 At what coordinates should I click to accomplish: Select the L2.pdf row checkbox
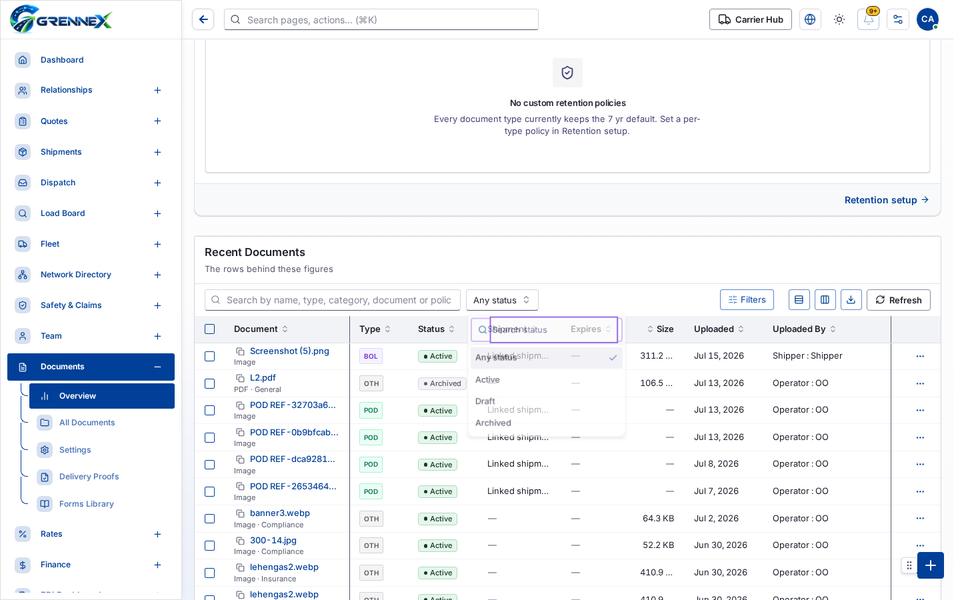(x=209, y=383)
